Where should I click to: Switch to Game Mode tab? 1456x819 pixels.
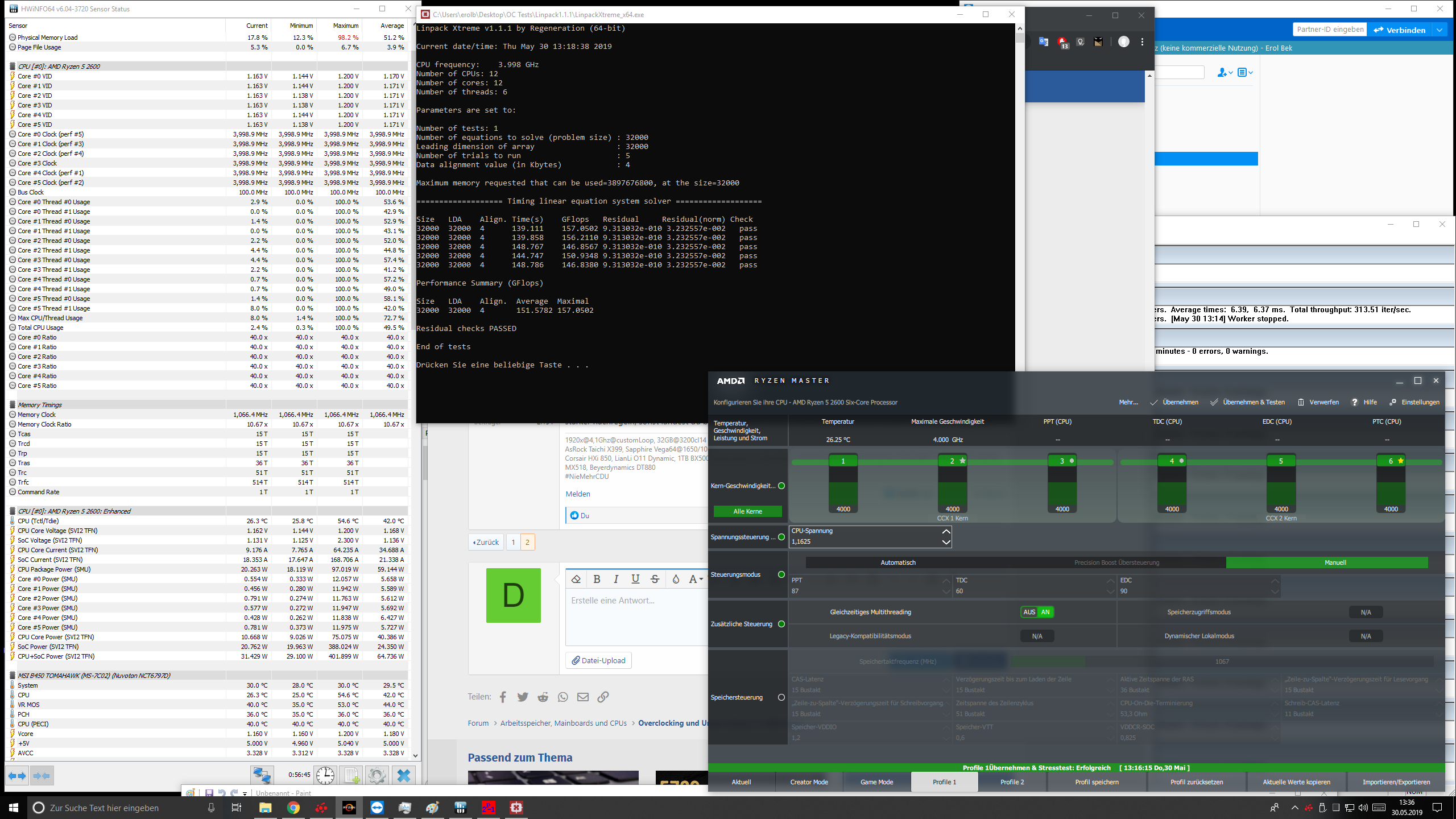coord(876,782)
